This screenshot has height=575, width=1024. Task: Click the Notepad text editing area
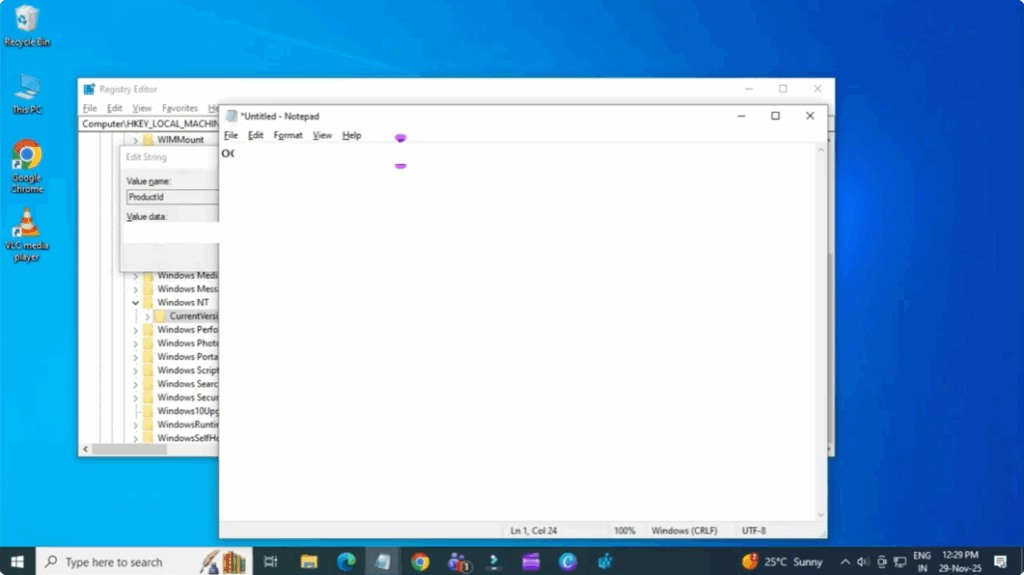[x=518, y=332]
